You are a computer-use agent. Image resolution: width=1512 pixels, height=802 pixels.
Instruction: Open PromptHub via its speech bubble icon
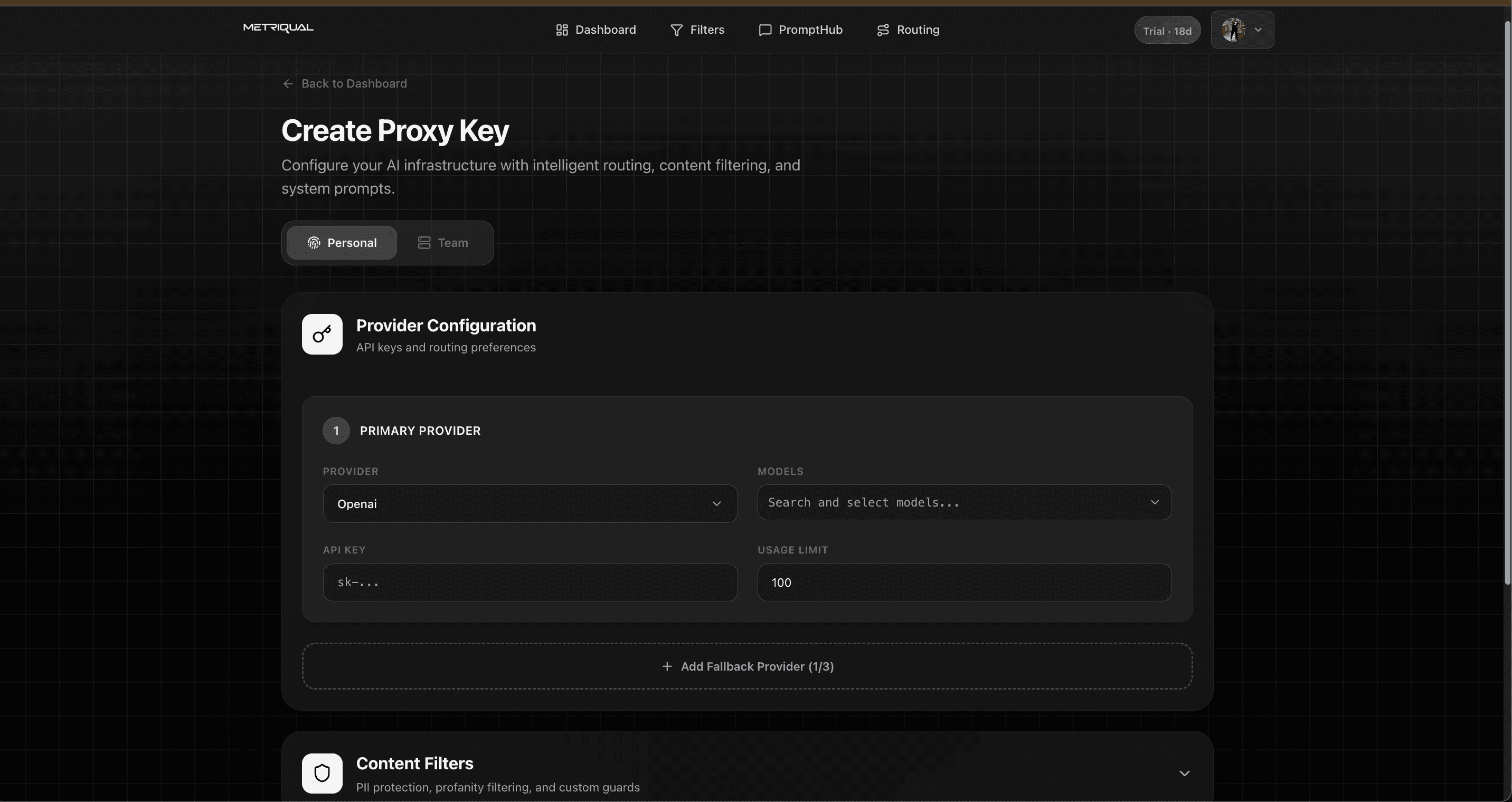tap(764, 30)
